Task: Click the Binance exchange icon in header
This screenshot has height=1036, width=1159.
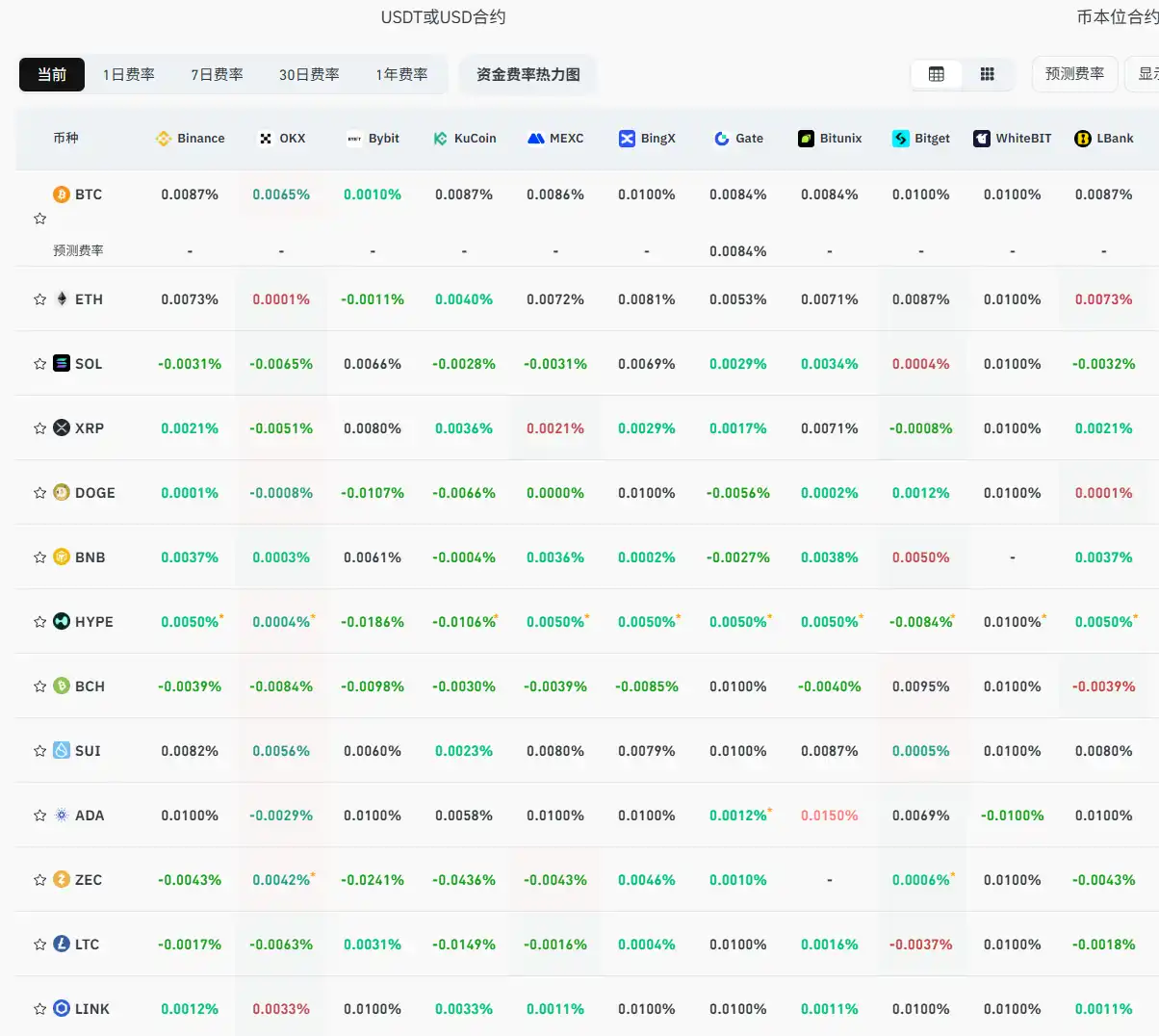Action: pyautogui.click(x=165, y=138)
